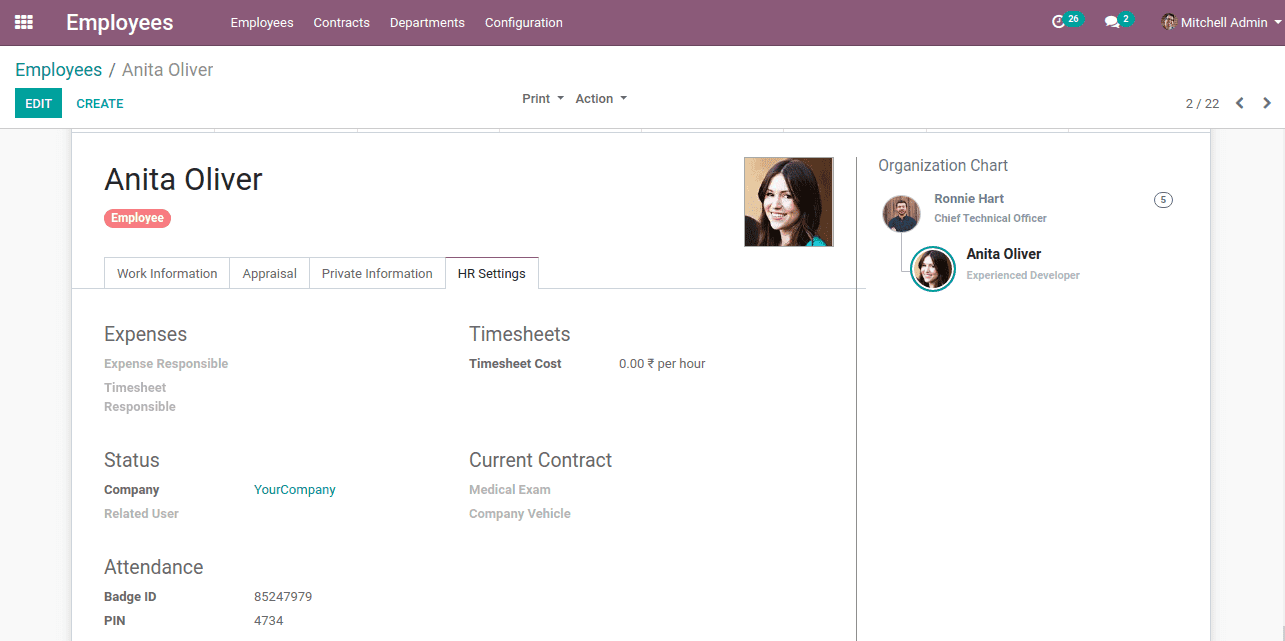Open the YourCompany link
Screen dimensions: 1285x641
295,490
